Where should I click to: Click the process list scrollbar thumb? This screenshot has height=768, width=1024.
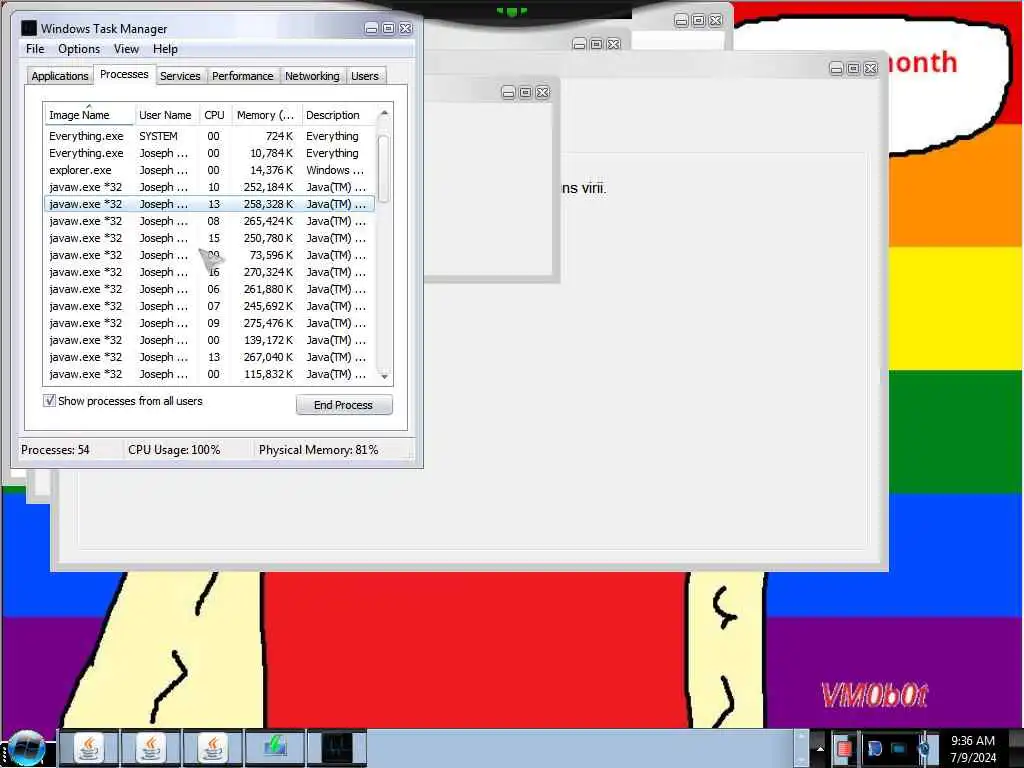(384, 168)
